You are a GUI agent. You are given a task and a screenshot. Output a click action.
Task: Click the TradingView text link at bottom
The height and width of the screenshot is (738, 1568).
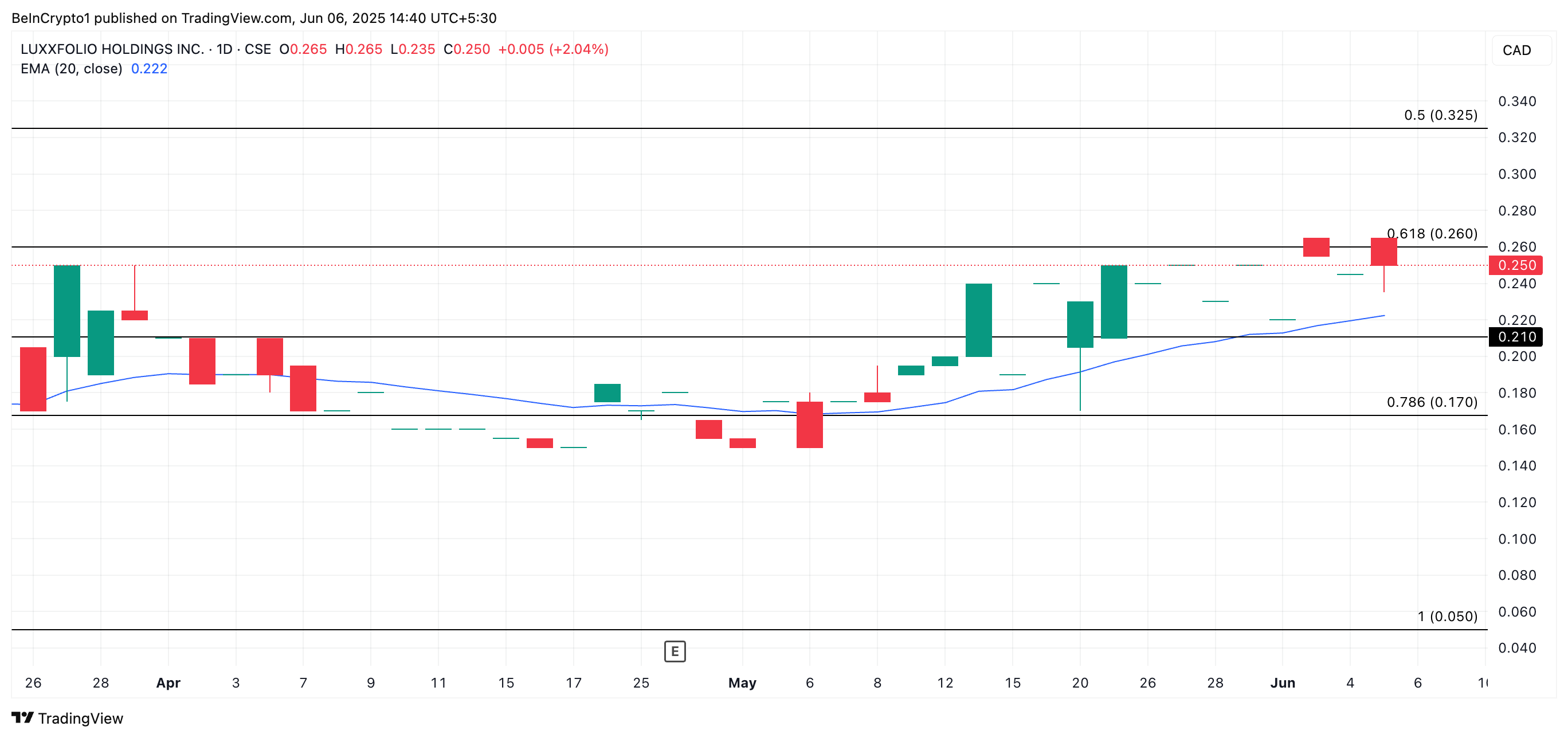tap(80, 719)
